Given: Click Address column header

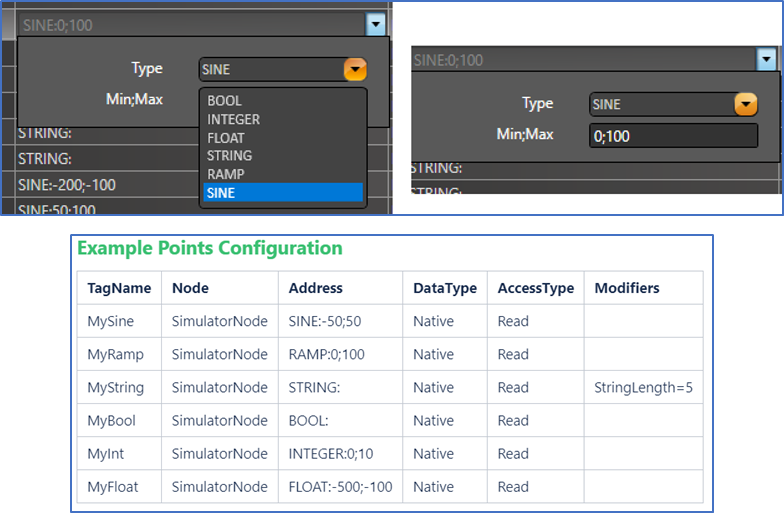Looking at the screenshot, I should tap(316, 288).
